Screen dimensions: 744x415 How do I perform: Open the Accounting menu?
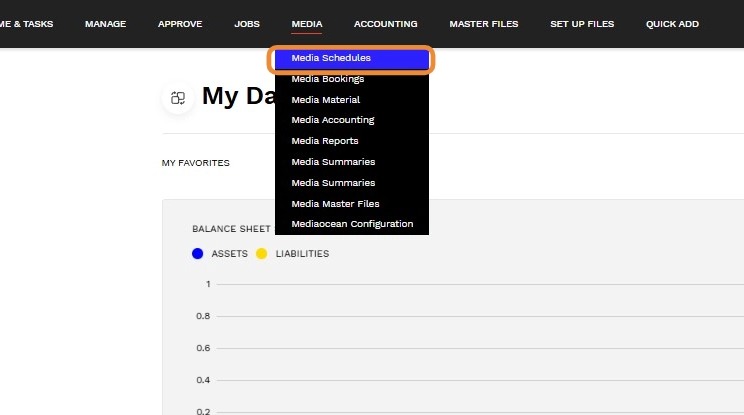click(385, 24)
